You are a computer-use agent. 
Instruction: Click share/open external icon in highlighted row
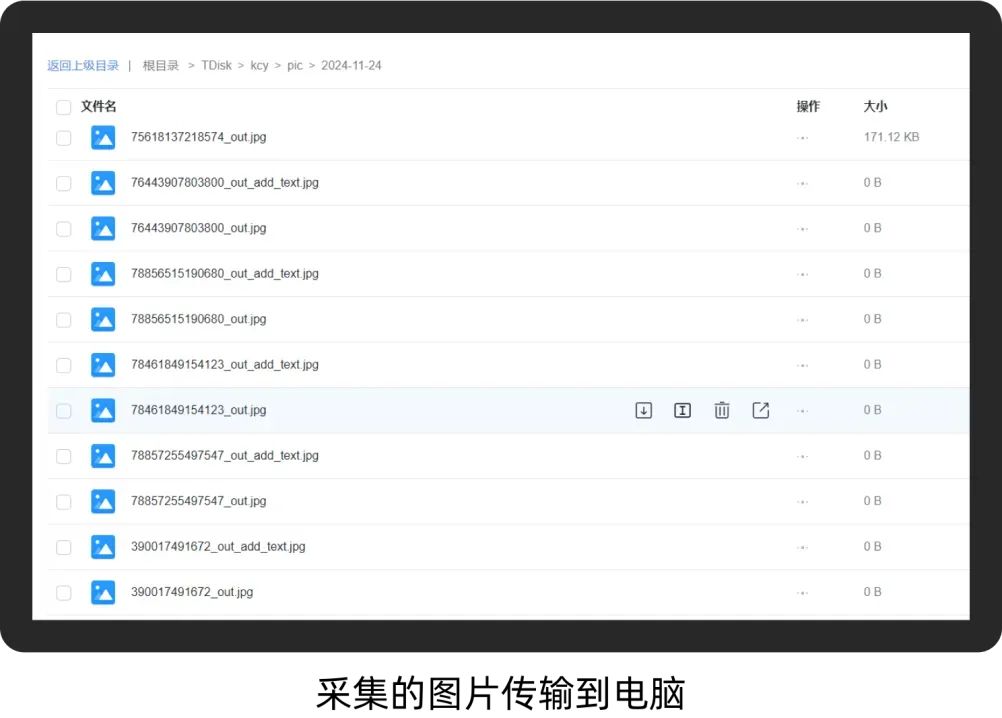(761, 410)
